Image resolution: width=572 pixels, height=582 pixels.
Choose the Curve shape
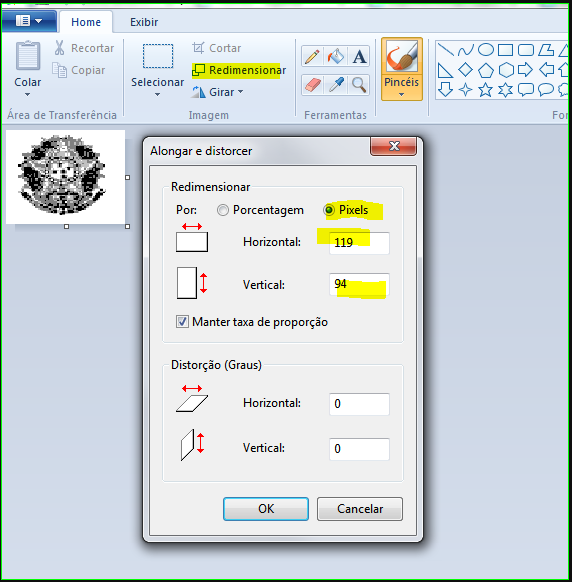point(465,49)
